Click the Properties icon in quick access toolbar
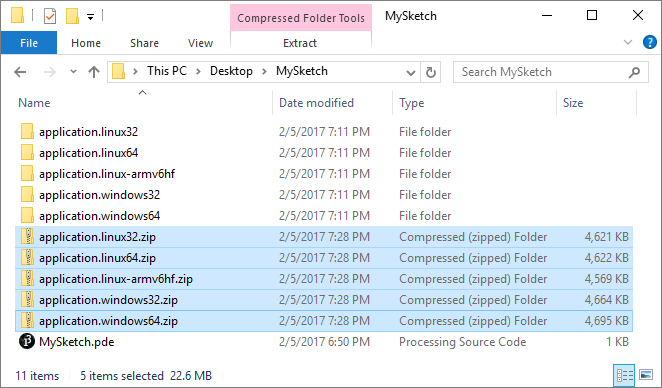The height and width of the screenshot is (388, 662). pyautogui.click(x=50, y=16)
